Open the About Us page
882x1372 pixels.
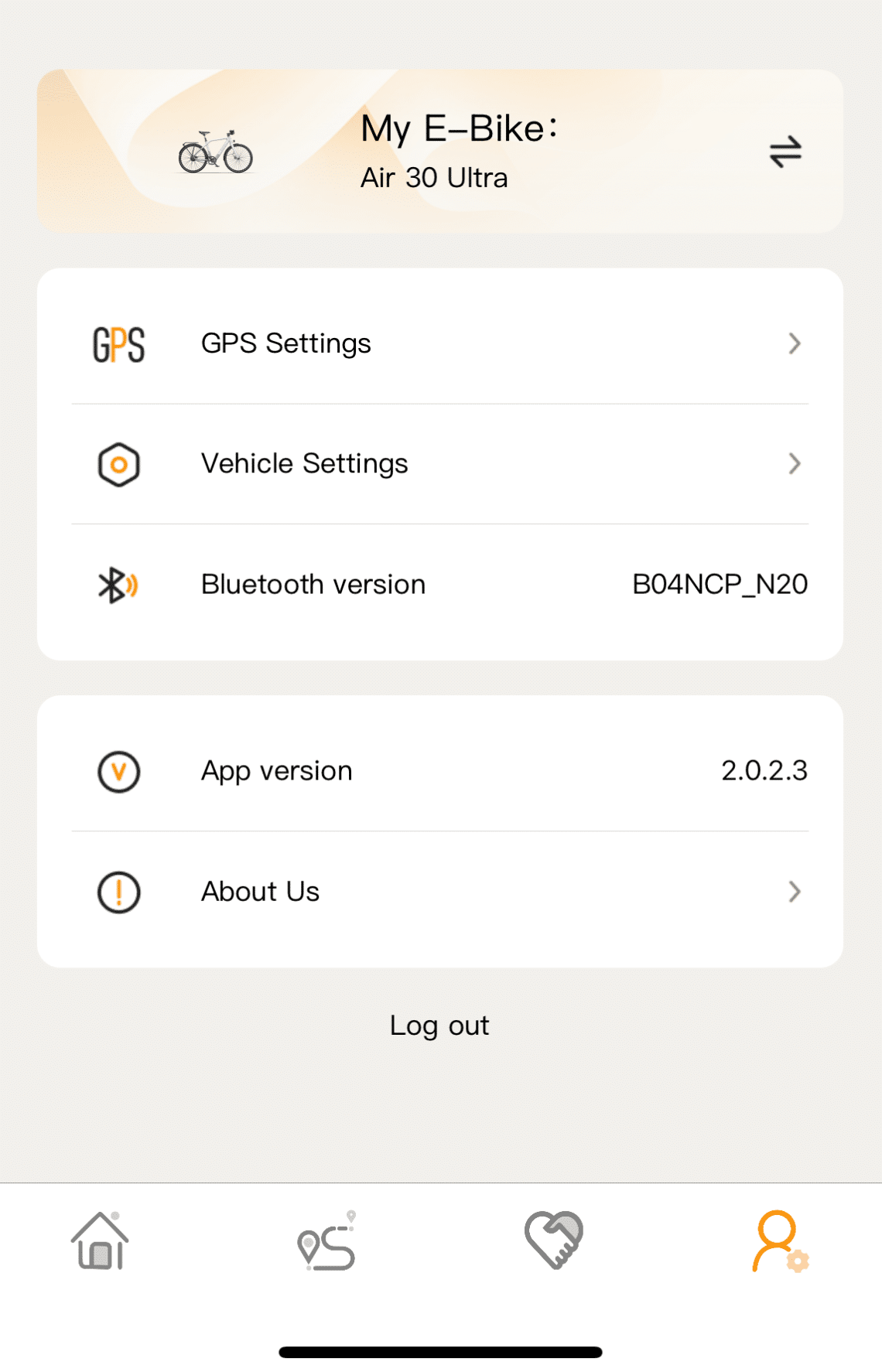(260, 892)
